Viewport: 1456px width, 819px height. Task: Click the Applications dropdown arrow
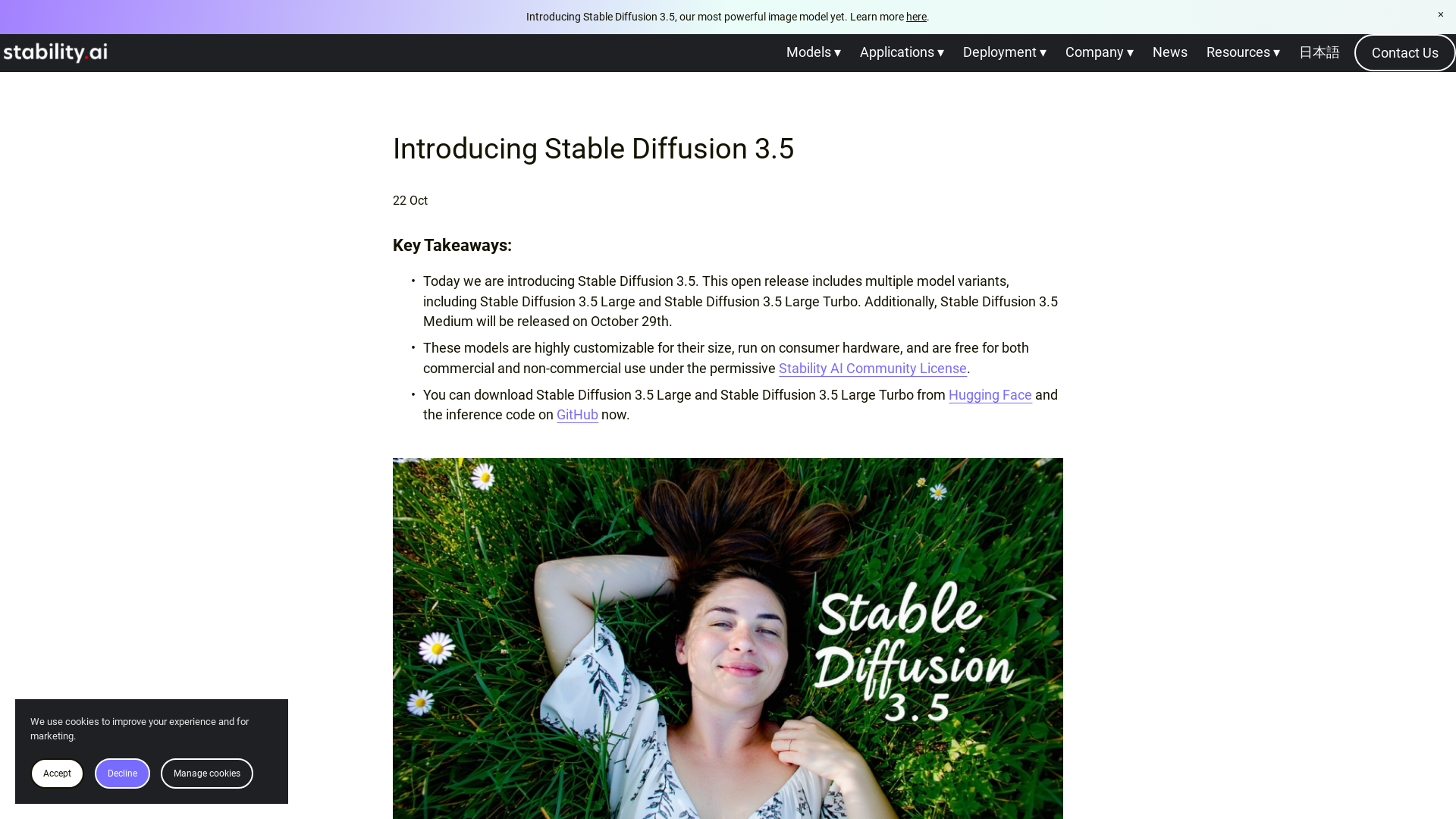[x=940, y=52]
